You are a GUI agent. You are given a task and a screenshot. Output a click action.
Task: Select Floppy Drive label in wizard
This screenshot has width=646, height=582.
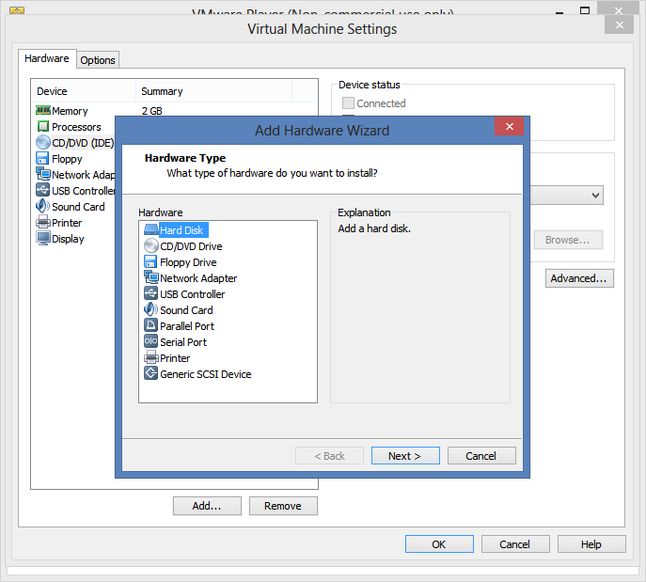click(188, 262)
